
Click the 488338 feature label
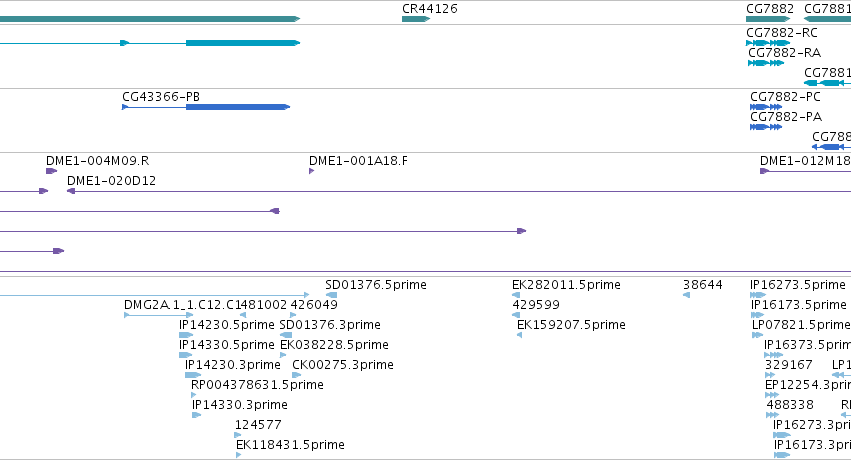(x=790, y=405)
